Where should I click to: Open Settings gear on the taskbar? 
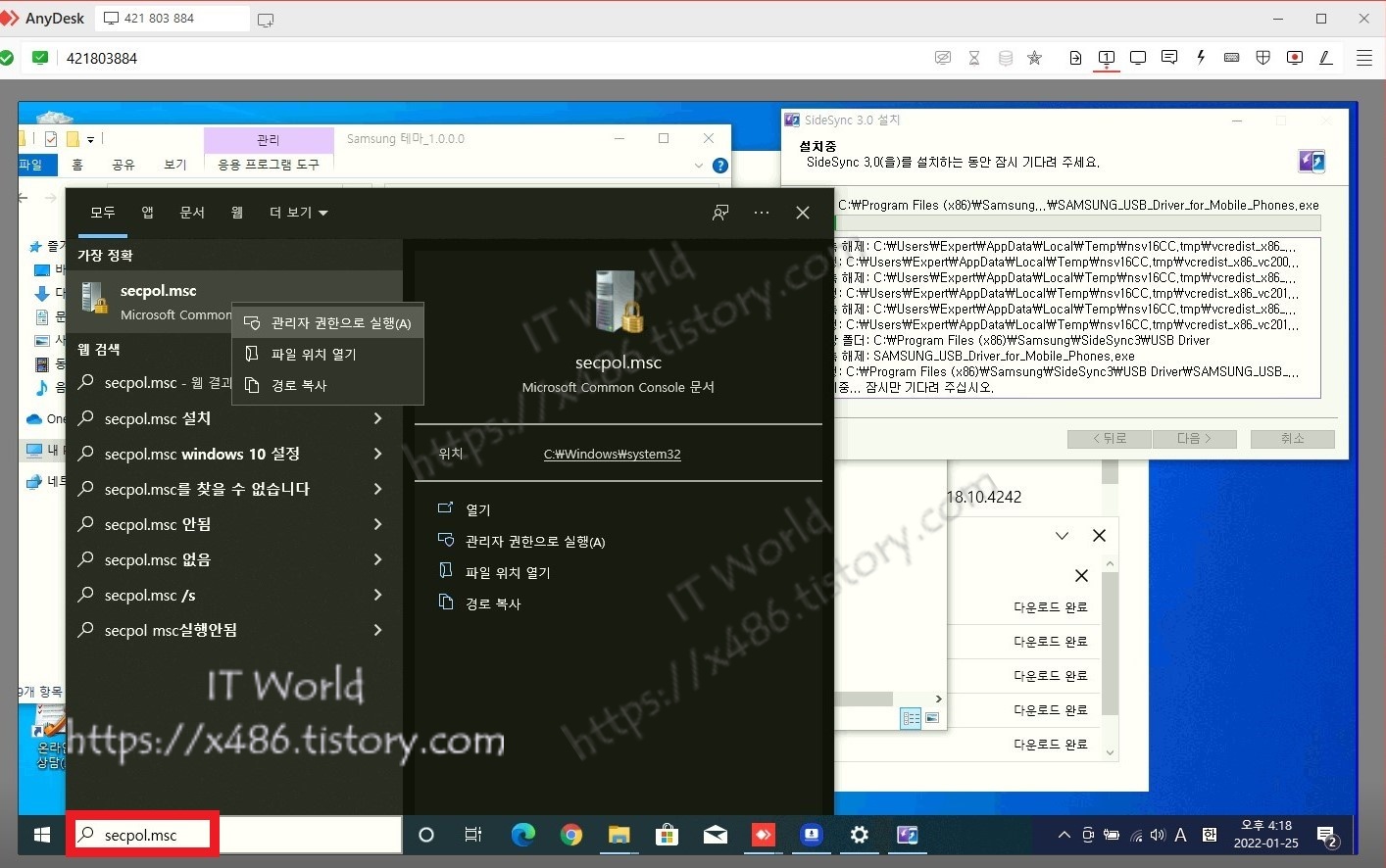click(860, 835)
